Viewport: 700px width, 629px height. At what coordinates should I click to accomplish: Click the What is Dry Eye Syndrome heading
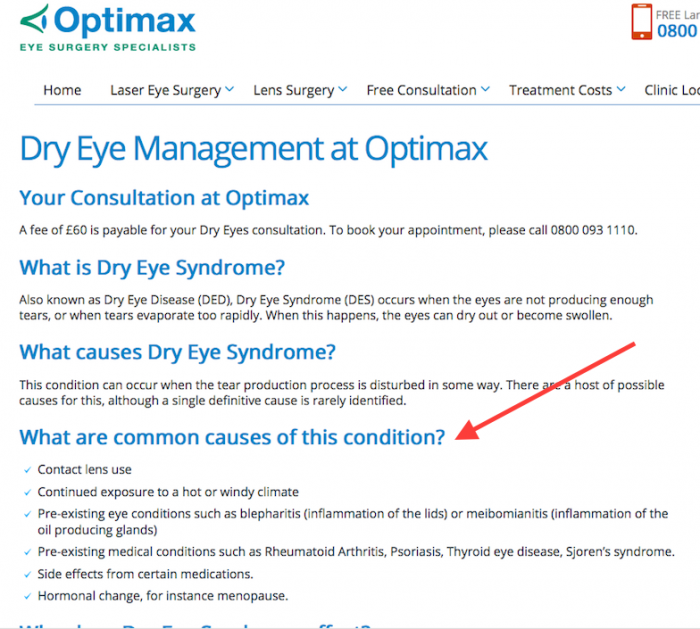coord(152,268)
